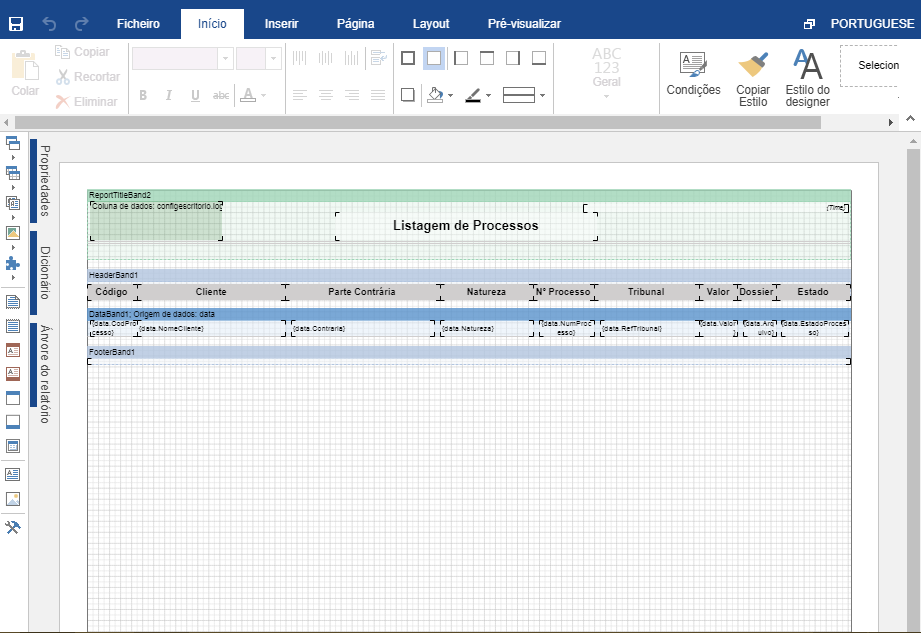
Task: Click the window restore icon beside PORTUGUESE
Action: [809, 24]
